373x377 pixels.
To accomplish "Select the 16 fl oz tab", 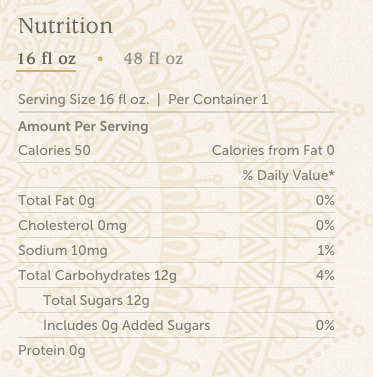I will click(x=47, y=59).
